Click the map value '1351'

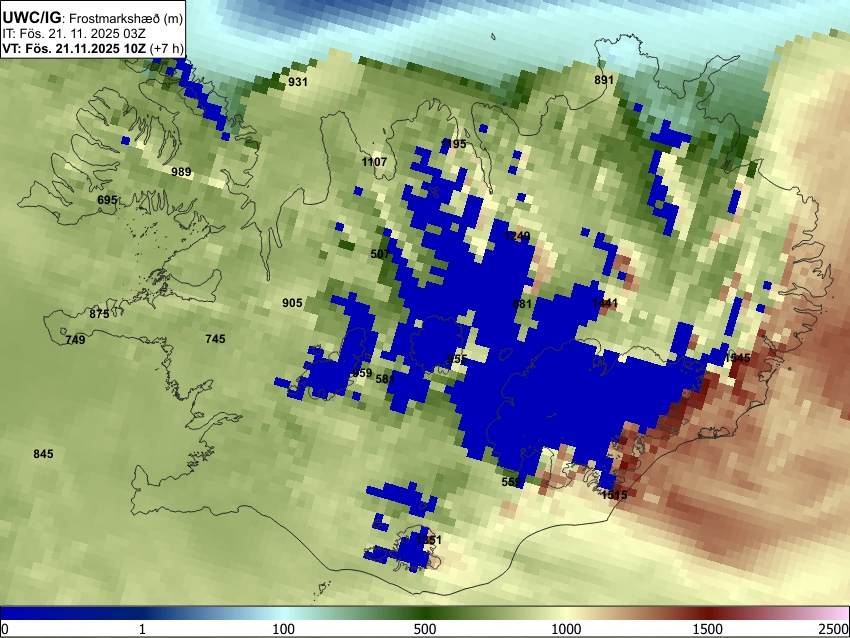(x=429, y=540)
